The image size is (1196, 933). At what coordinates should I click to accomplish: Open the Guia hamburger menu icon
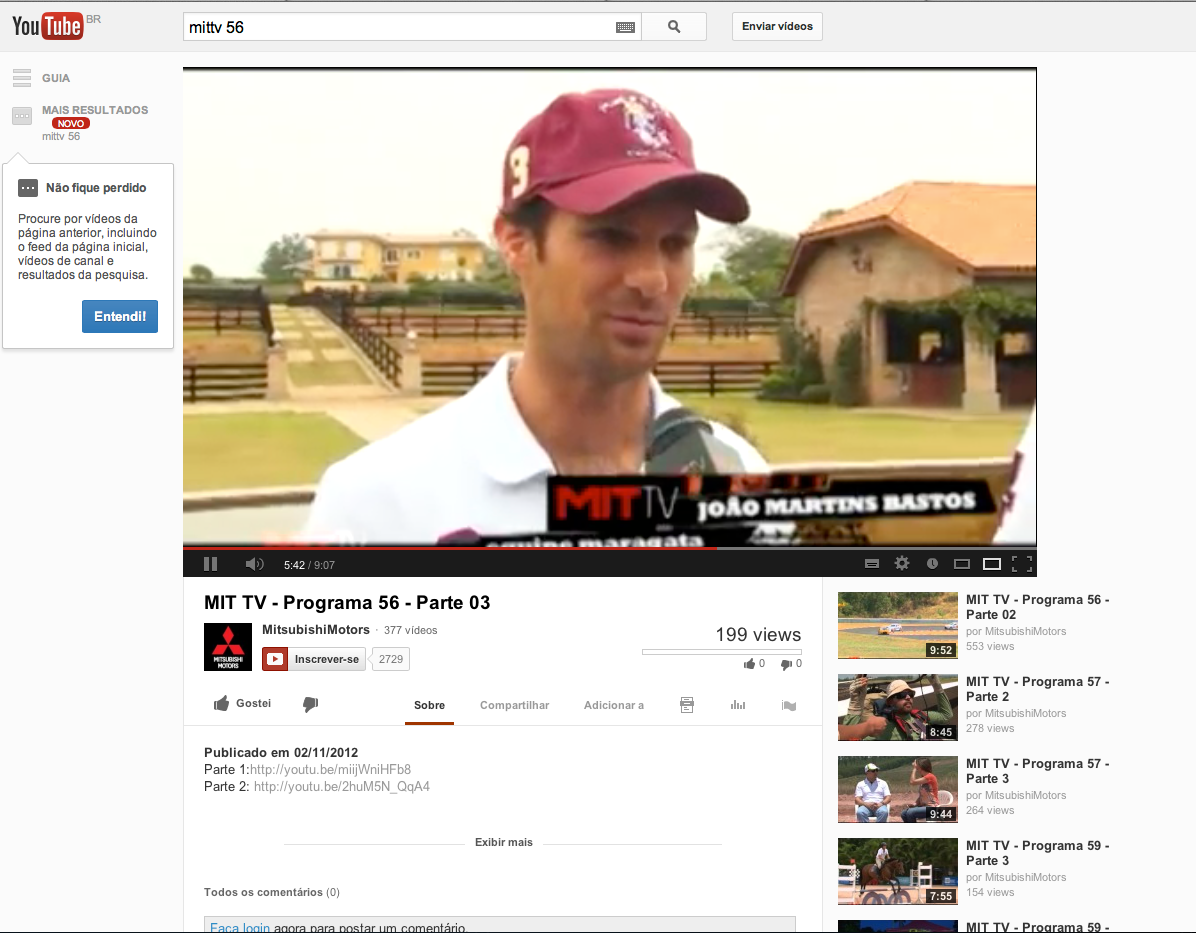pyautogui.click(x=22, y=78)
